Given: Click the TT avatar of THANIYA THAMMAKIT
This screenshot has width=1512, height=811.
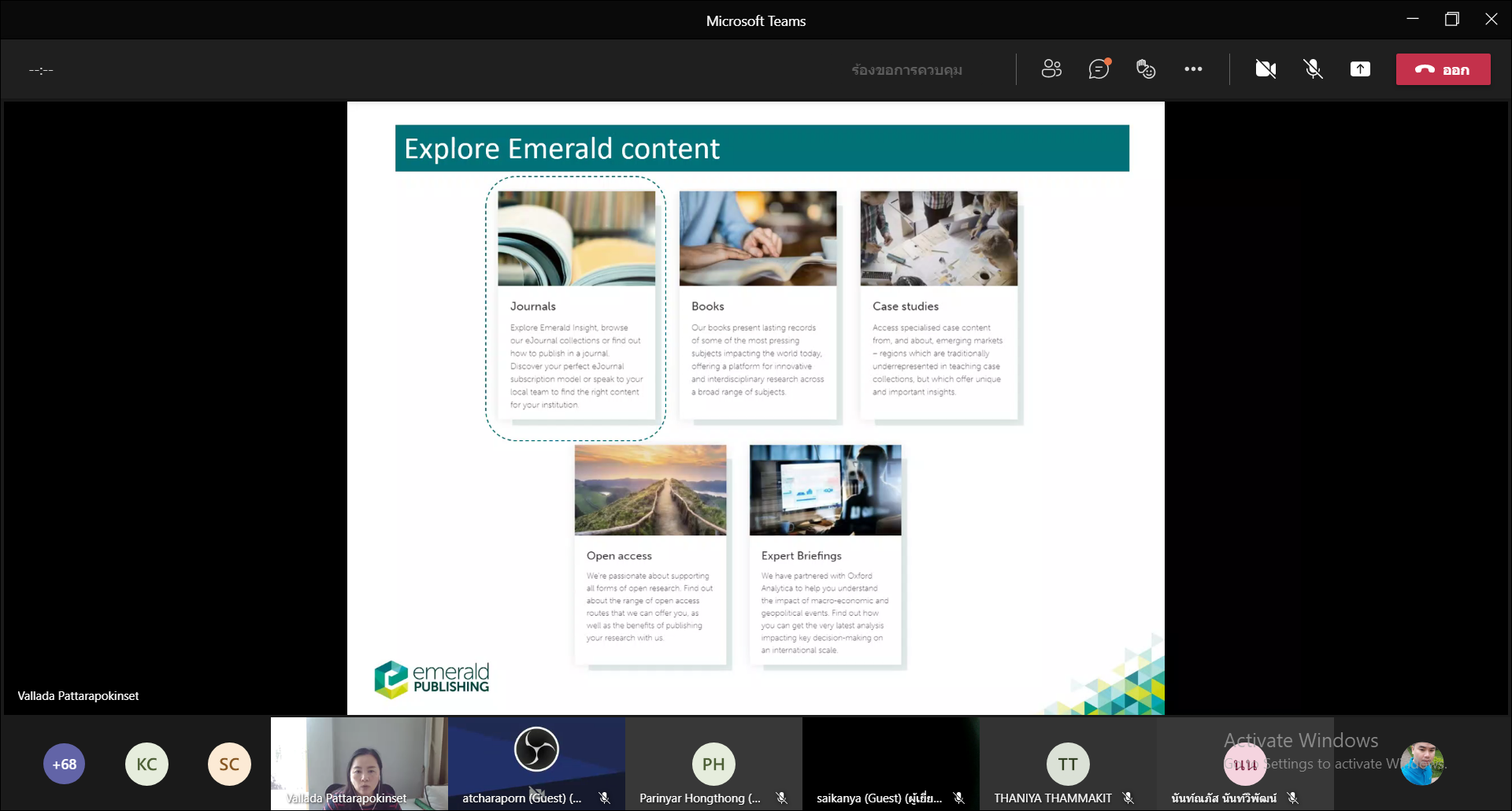Looking at the screenshot, I should point(1068,764).
